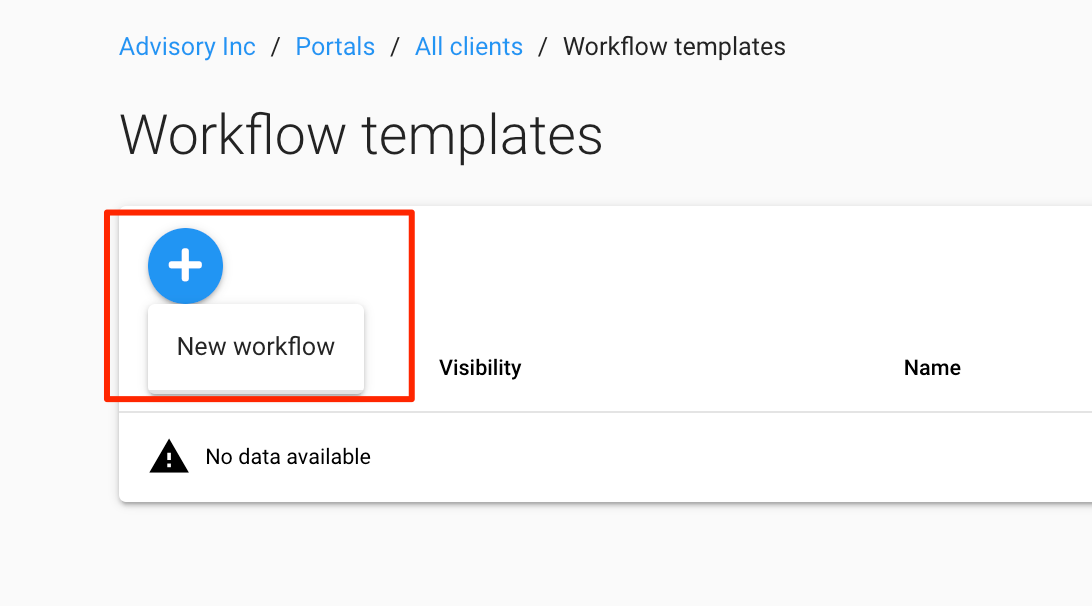
Task: Click the slash after Advisory Inc breadcrumb
Action: pyautogui.click(x=276, y=47)
